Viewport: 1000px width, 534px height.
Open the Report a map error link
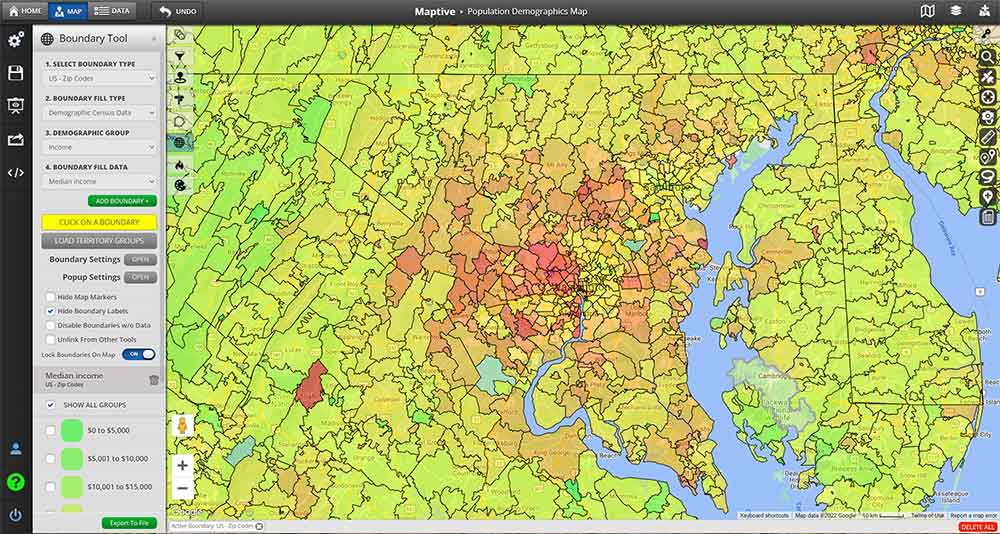pyautogui.click(x=973, y=515)
